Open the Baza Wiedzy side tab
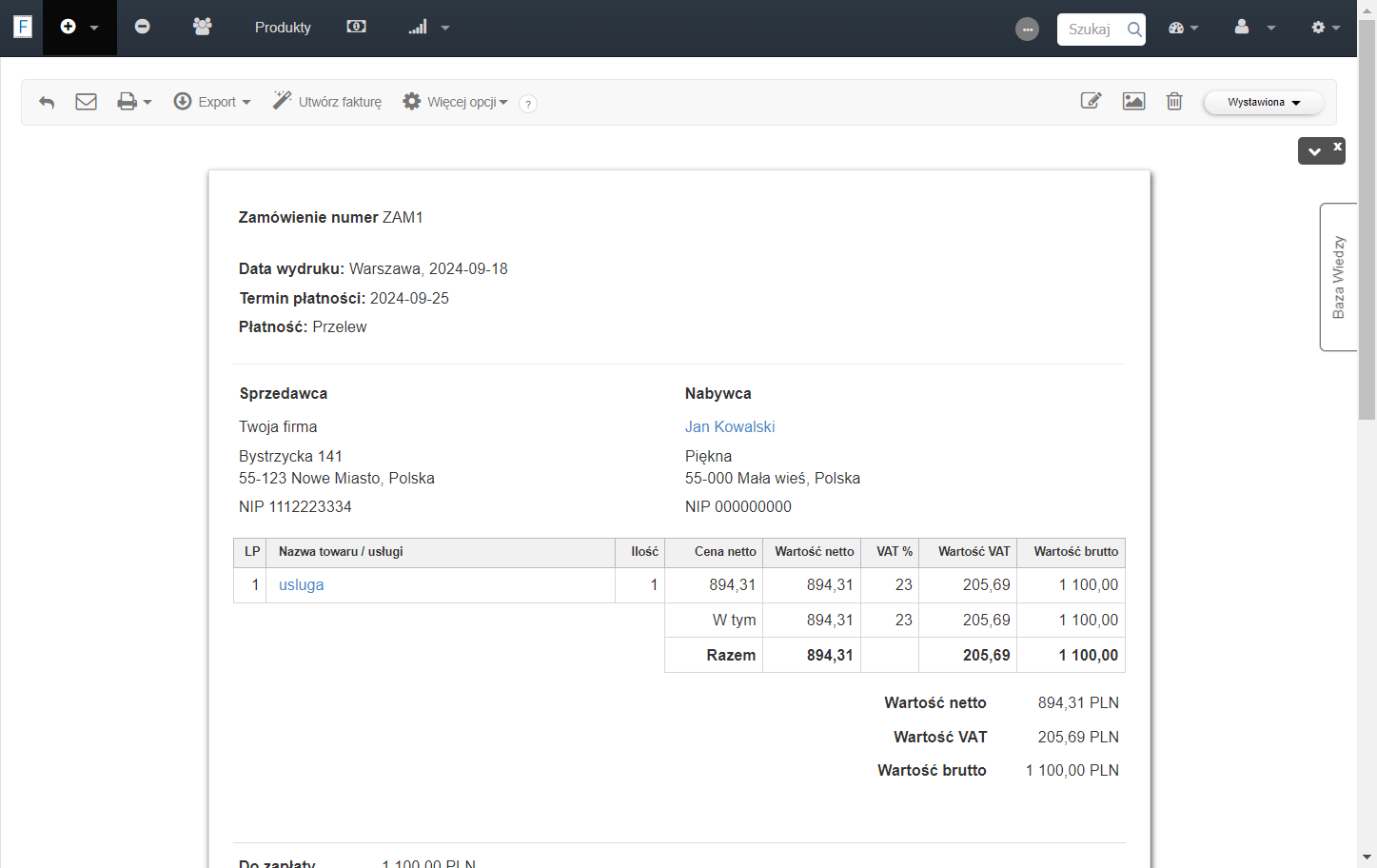The width and height of the screenshot is (1377, 868). (x=1339, y=277)
